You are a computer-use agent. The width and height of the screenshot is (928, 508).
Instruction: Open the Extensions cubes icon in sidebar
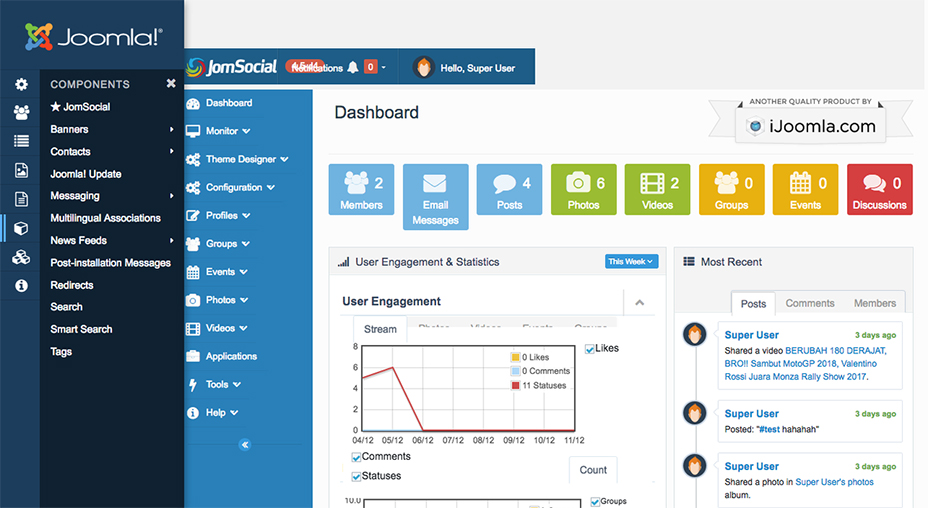21,257
